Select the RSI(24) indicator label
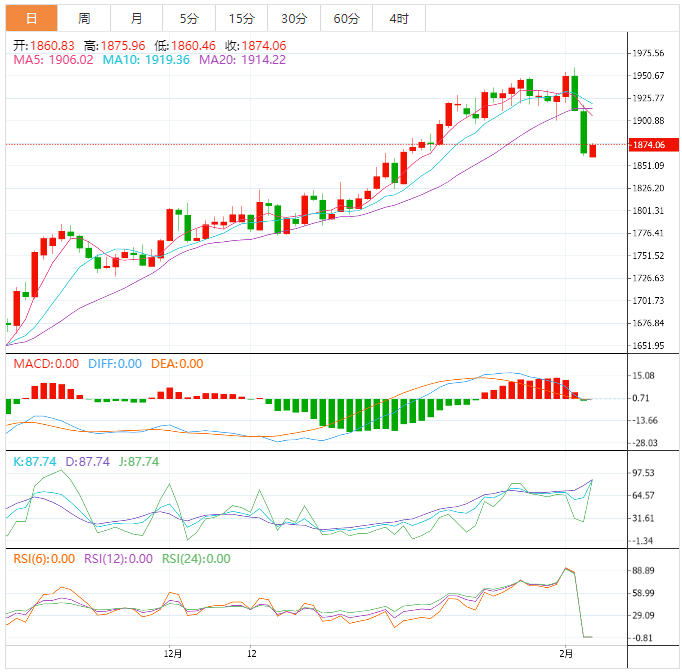 pyautogui.click(x=196, y=559)
